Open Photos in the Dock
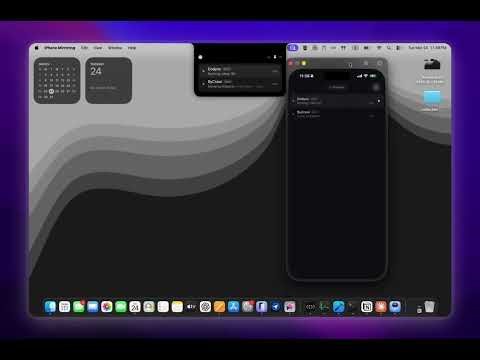480x360 pixels. point(107,307)
